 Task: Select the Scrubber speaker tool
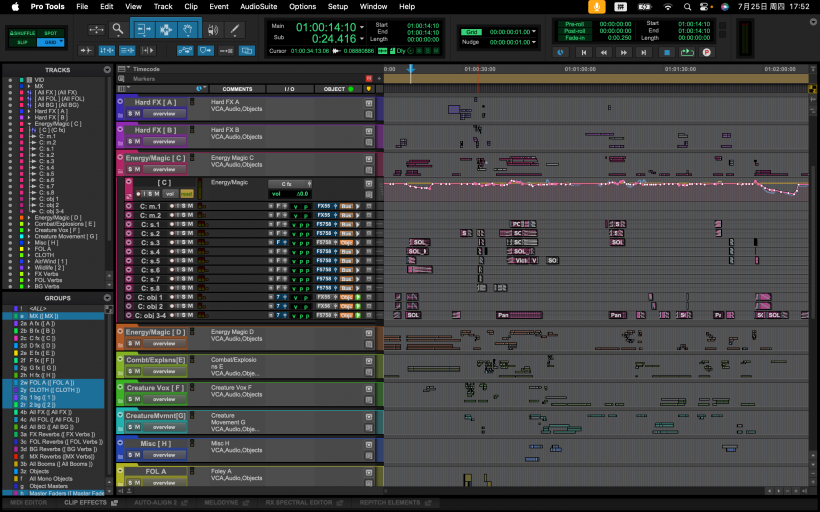(213, 30)
